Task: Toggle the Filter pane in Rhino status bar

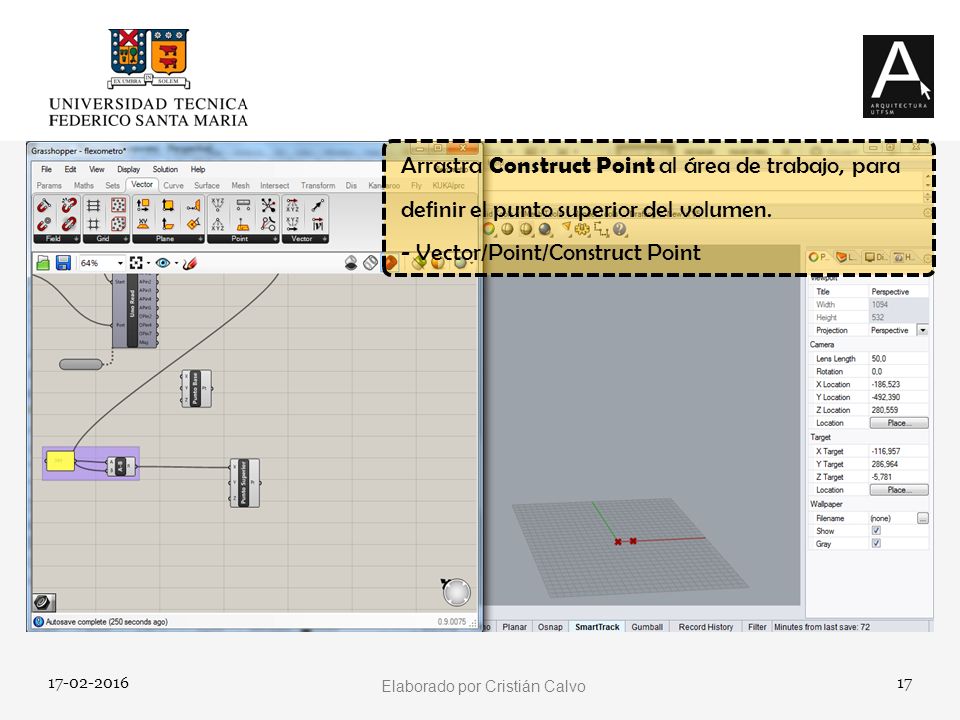Action: (x=757, y=627)
